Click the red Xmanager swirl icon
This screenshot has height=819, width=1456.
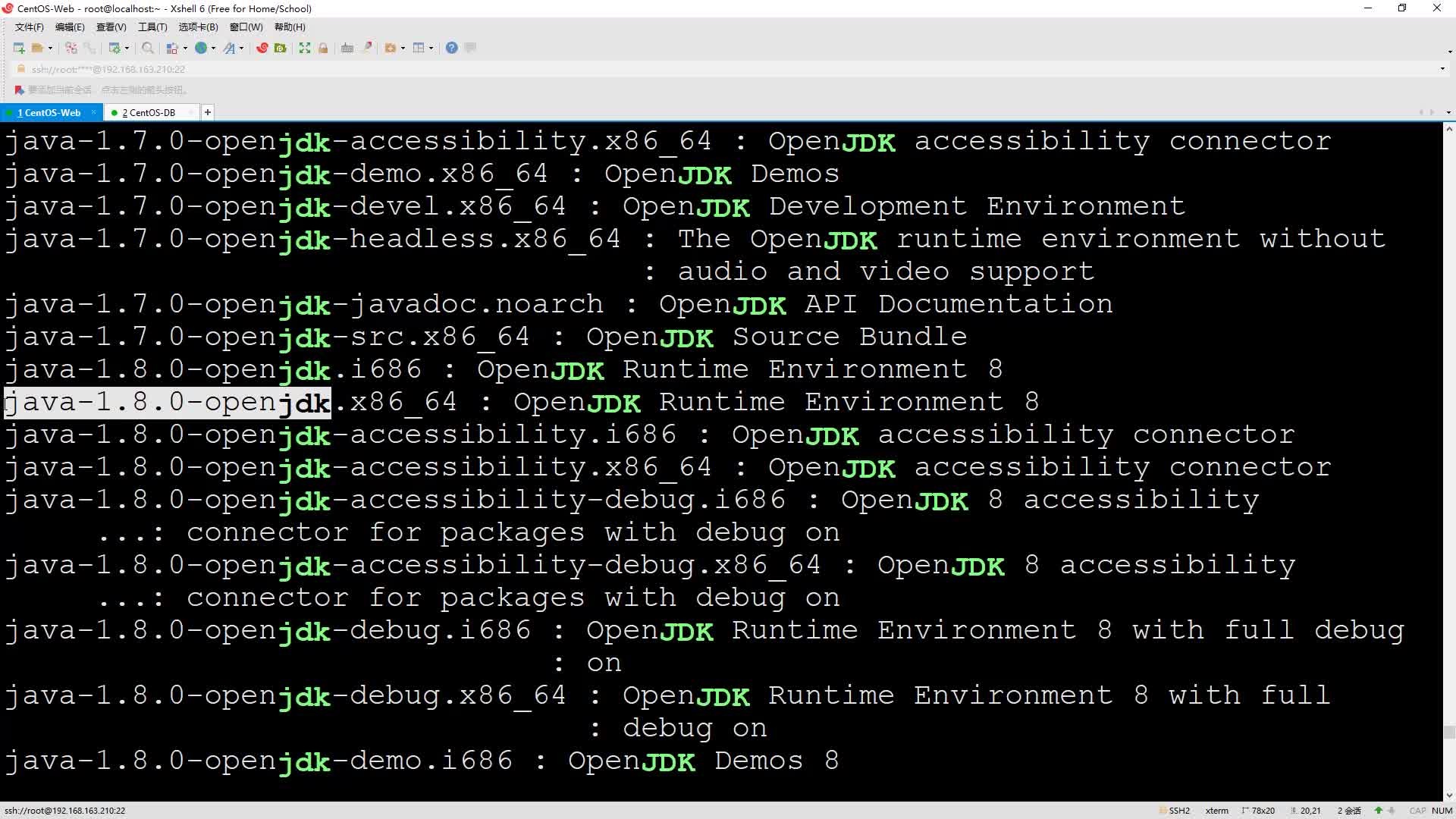[262, 48]
